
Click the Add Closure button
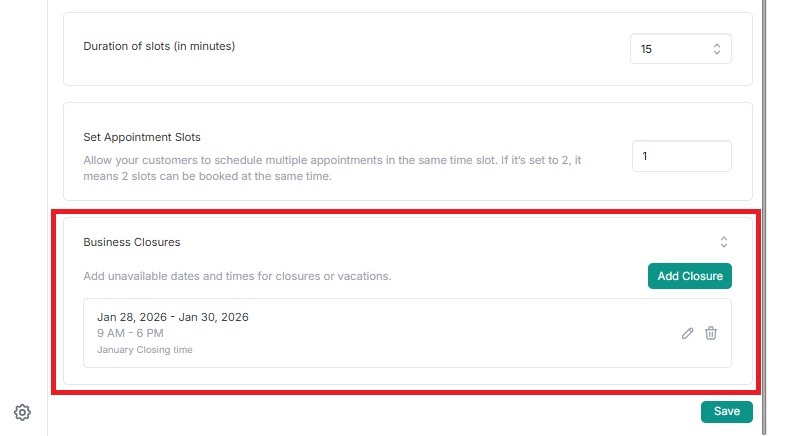(690, 276)
